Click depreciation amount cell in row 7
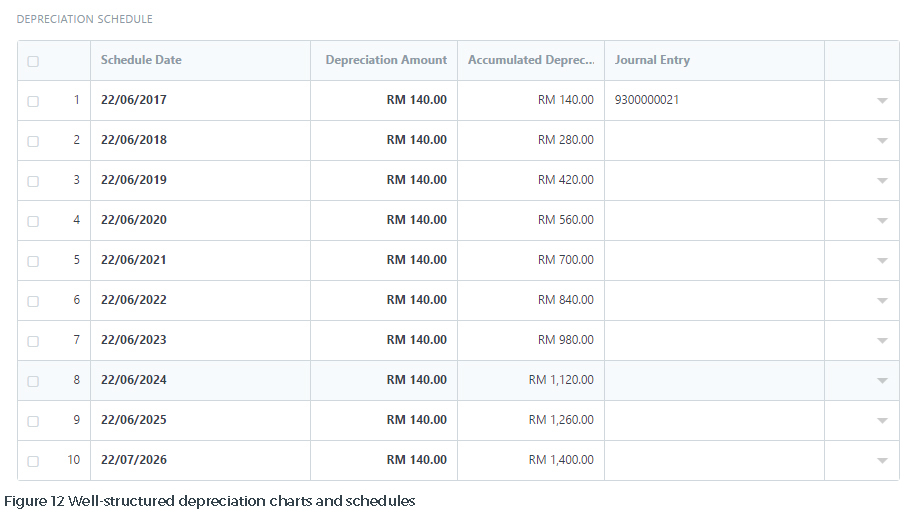The image size is (918, 518). [384, 340]
